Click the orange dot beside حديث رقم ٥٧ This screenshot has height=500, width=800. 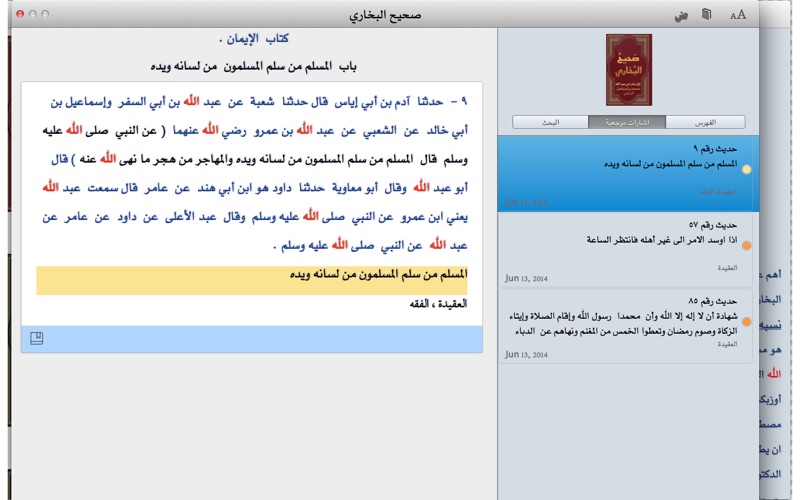[x=746, y=246]
